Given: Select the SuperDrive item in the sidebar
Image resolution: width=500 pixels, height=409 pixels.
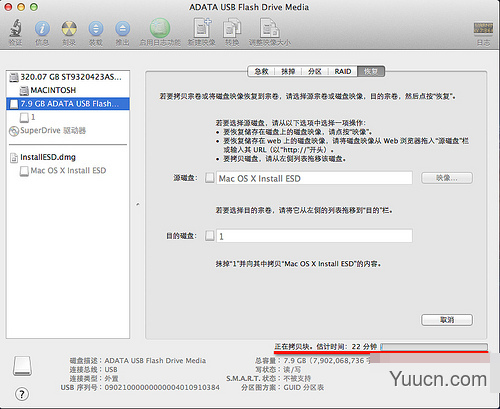Looking at the screenshot, I should 68,130.
